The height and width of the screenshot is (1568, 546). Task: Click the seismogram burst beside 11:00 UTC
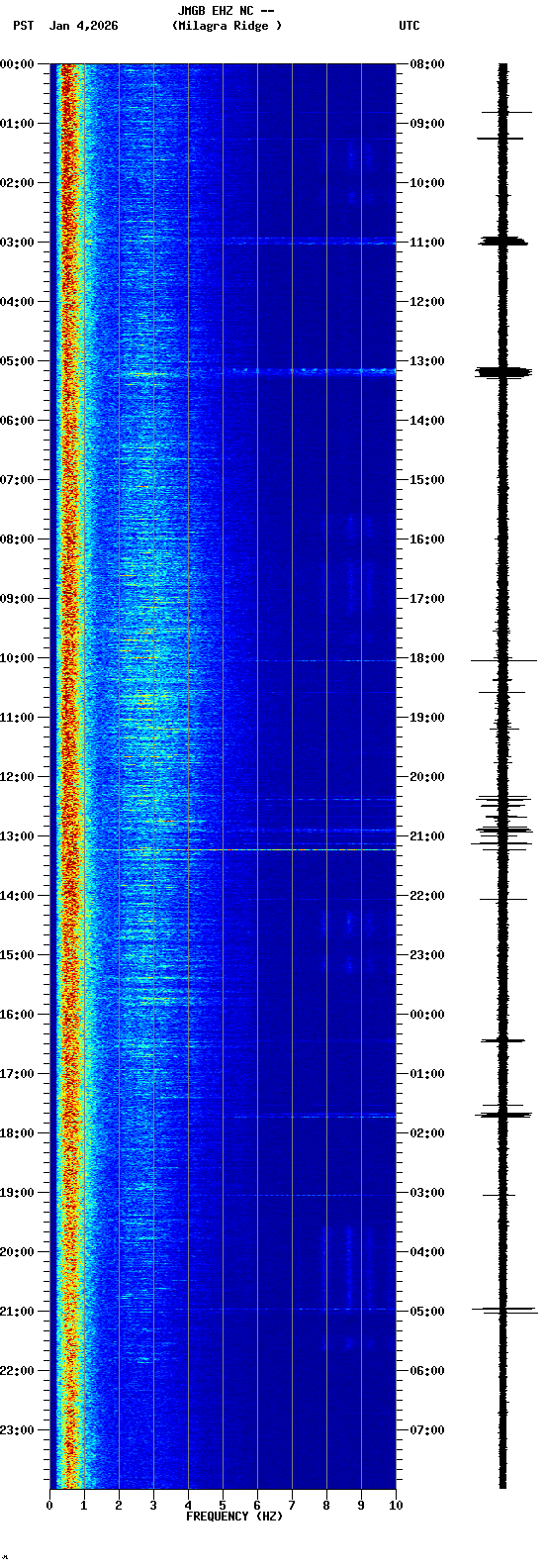coord(502,241)
